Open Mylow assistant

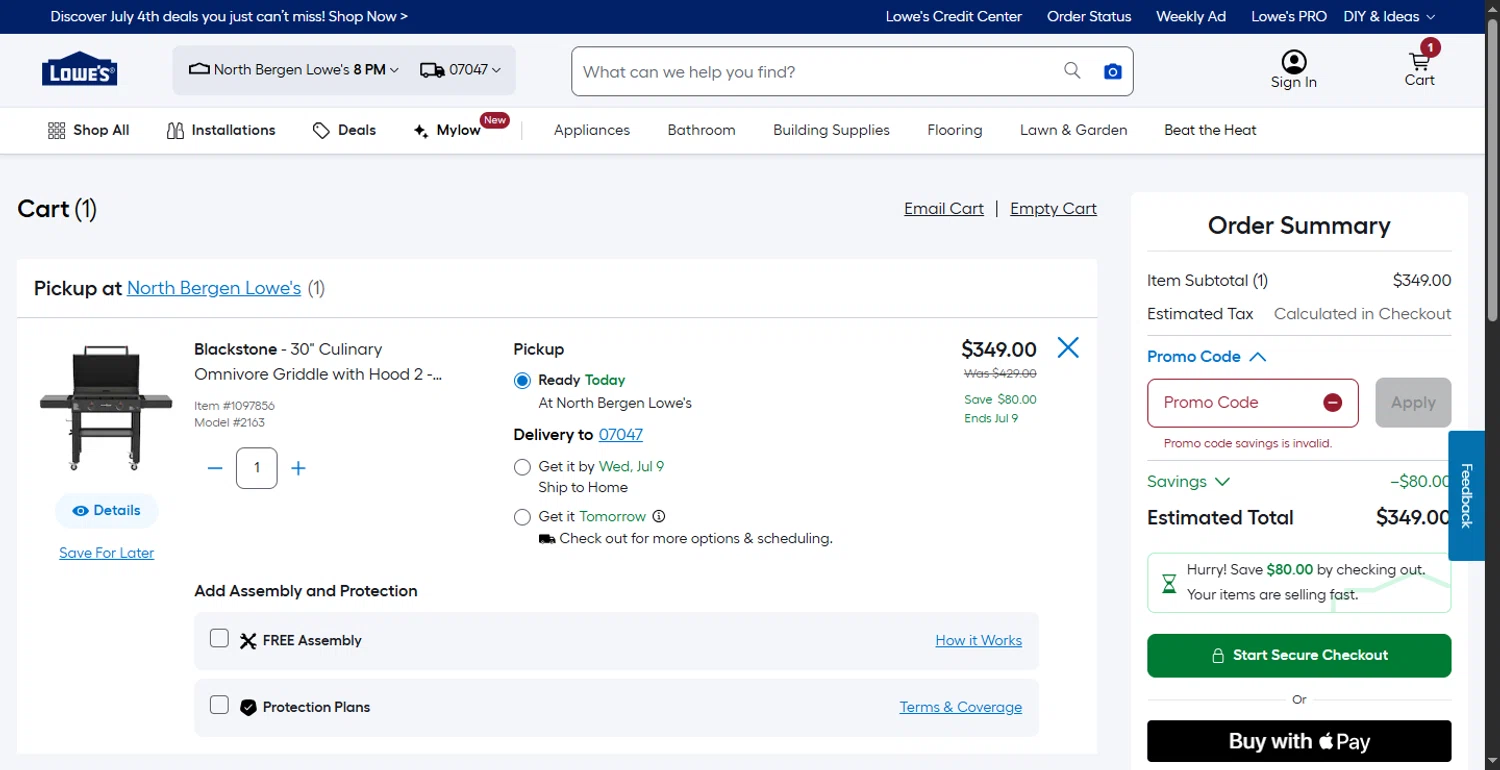point(447,130)
